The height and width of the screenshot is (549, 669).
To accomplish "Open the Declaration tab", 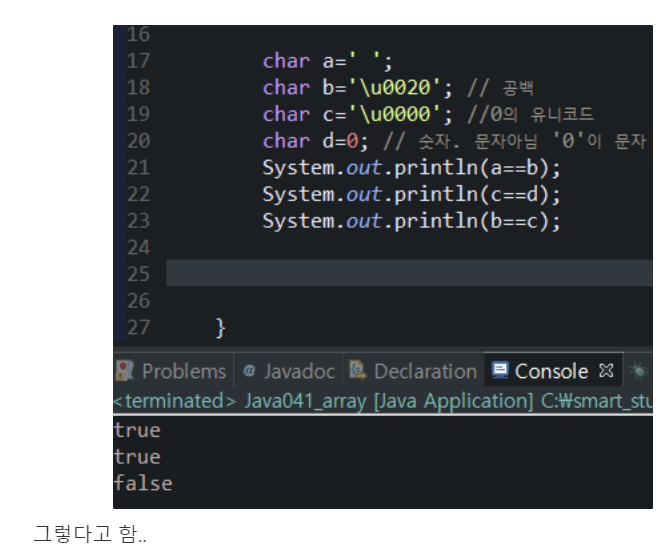I will coord(414,371).
